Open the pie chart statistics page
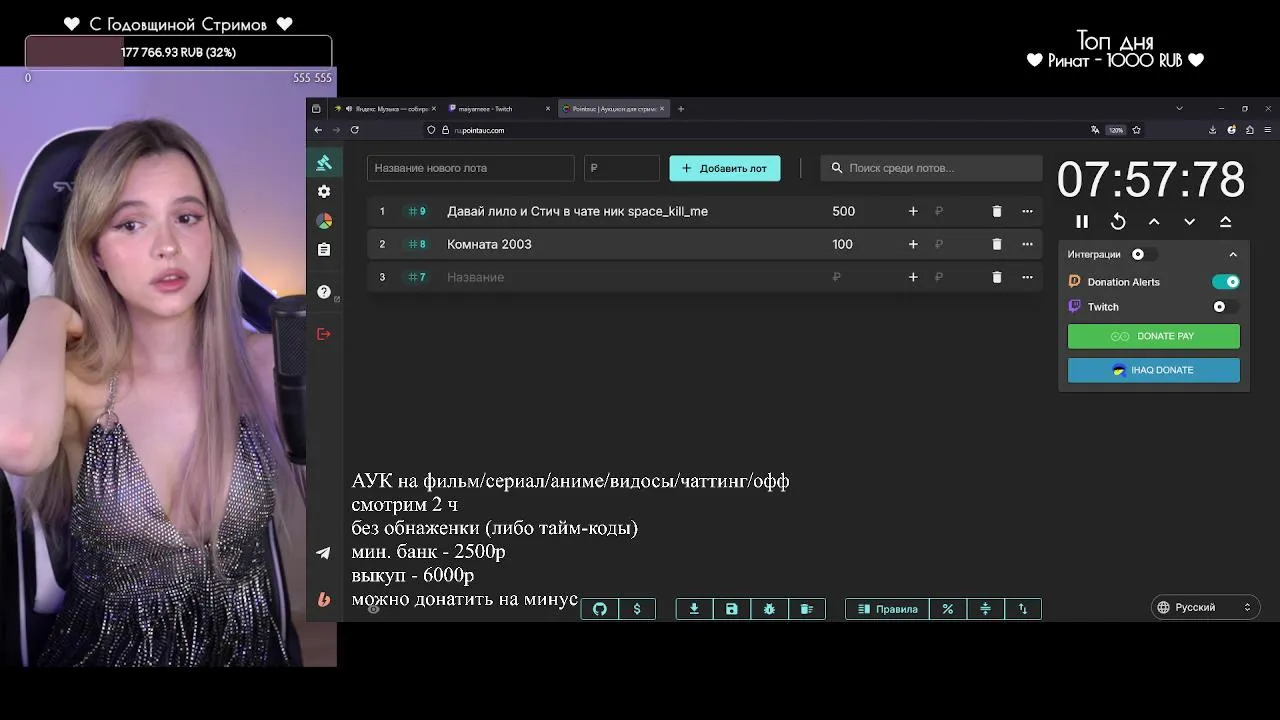The height and width of the screenshot is (720, 1280). [x=324, y=220]
